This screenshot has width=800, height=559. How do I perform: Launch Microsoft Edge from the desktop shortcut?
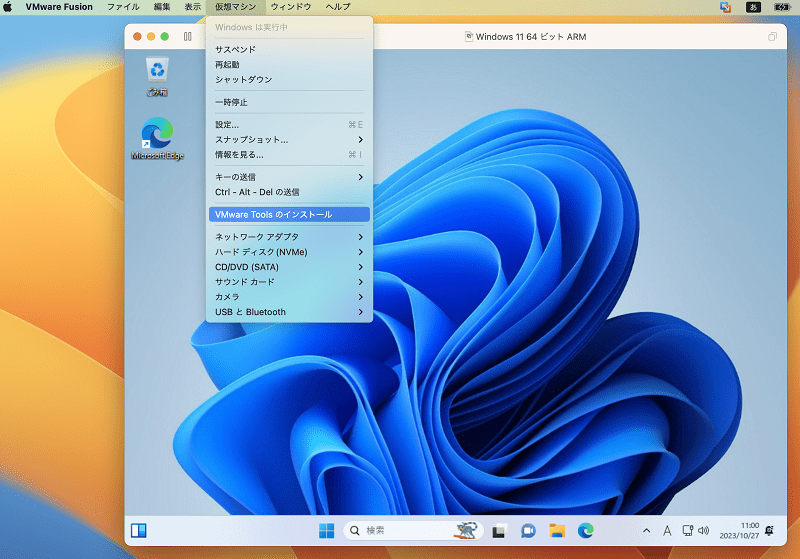click(157, 138)
